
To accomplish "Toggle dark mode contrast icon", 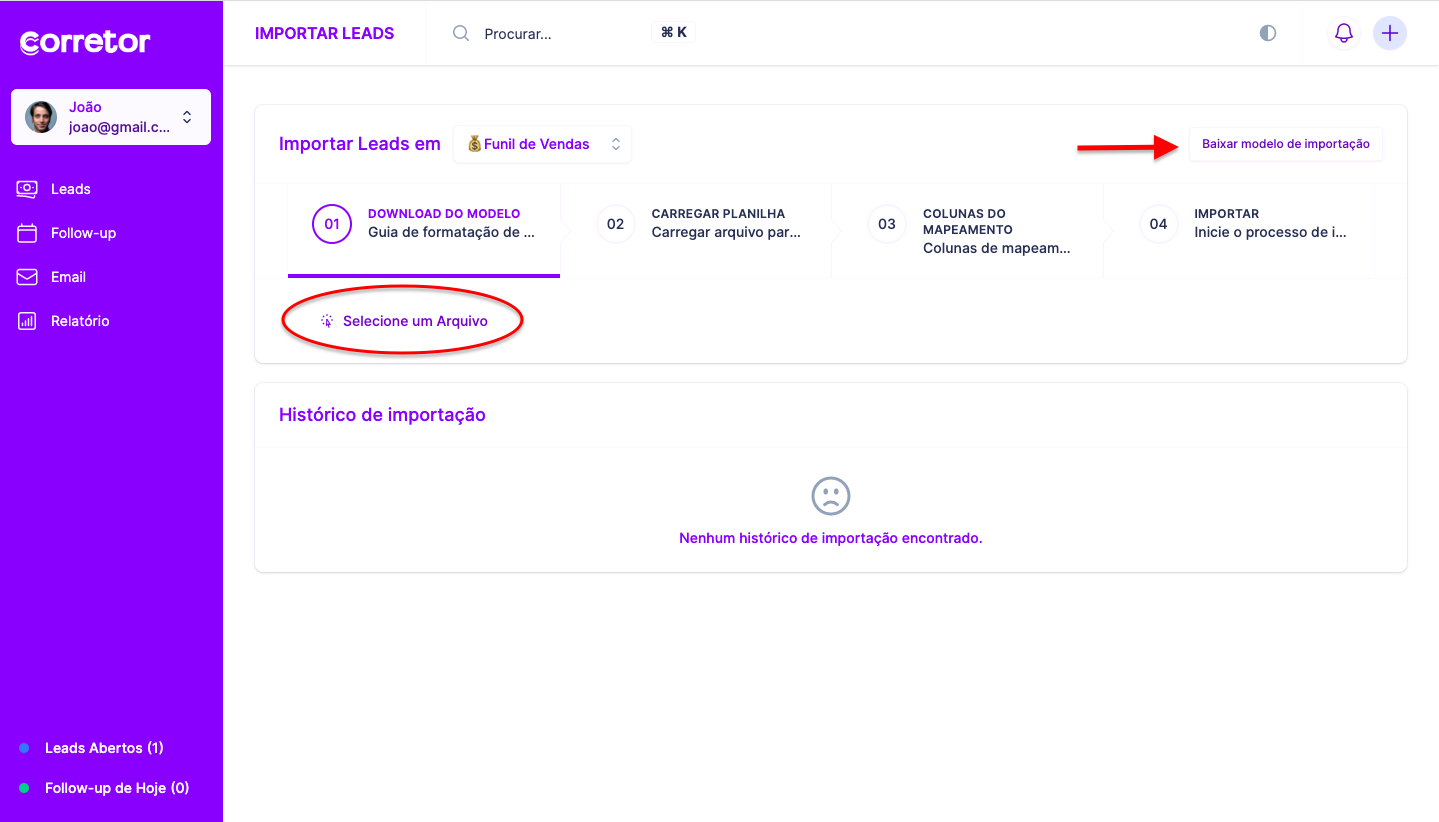I will click(x=1268, y=33).
